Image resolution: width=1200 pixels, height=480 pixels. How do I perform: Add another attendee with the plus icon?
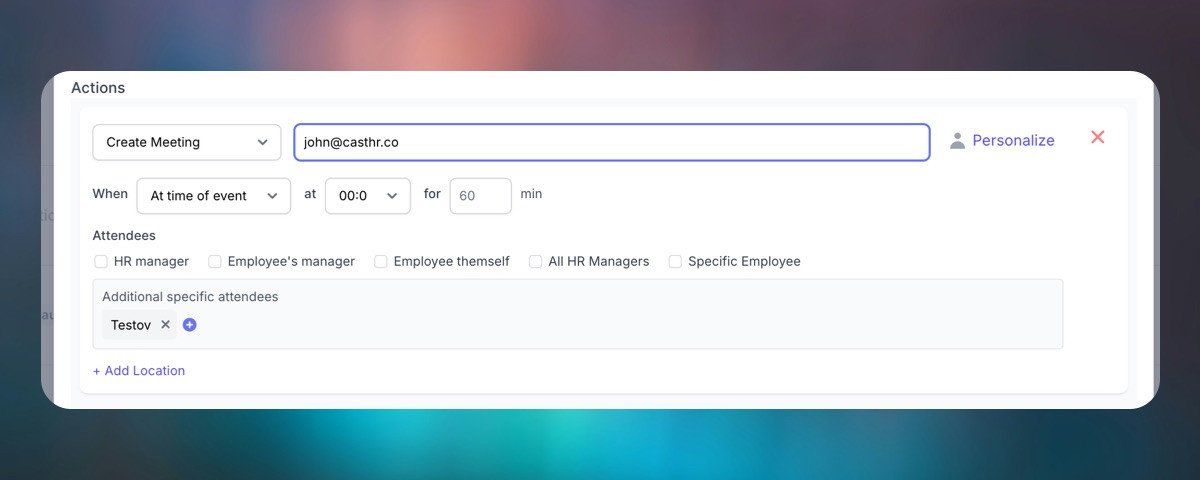[190, 325]
